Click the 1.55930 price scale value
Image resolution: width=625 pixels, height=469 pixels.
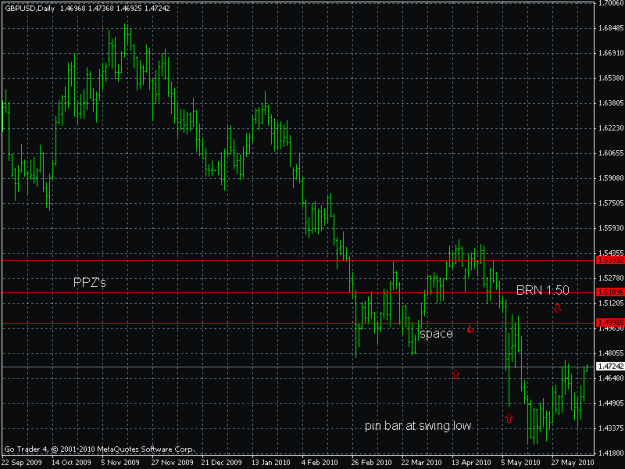pos(610,228)
